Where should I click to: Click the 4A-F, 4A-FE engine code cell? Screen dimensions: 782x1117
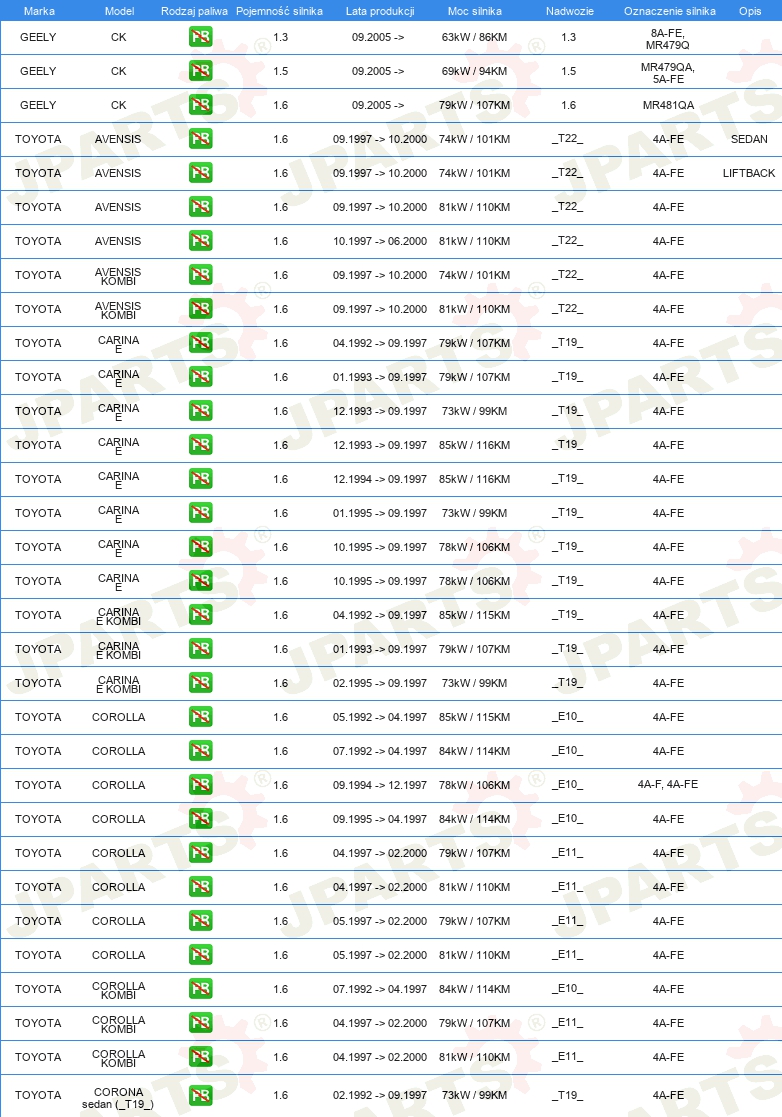pyautogui.click(x=667, y=784)
